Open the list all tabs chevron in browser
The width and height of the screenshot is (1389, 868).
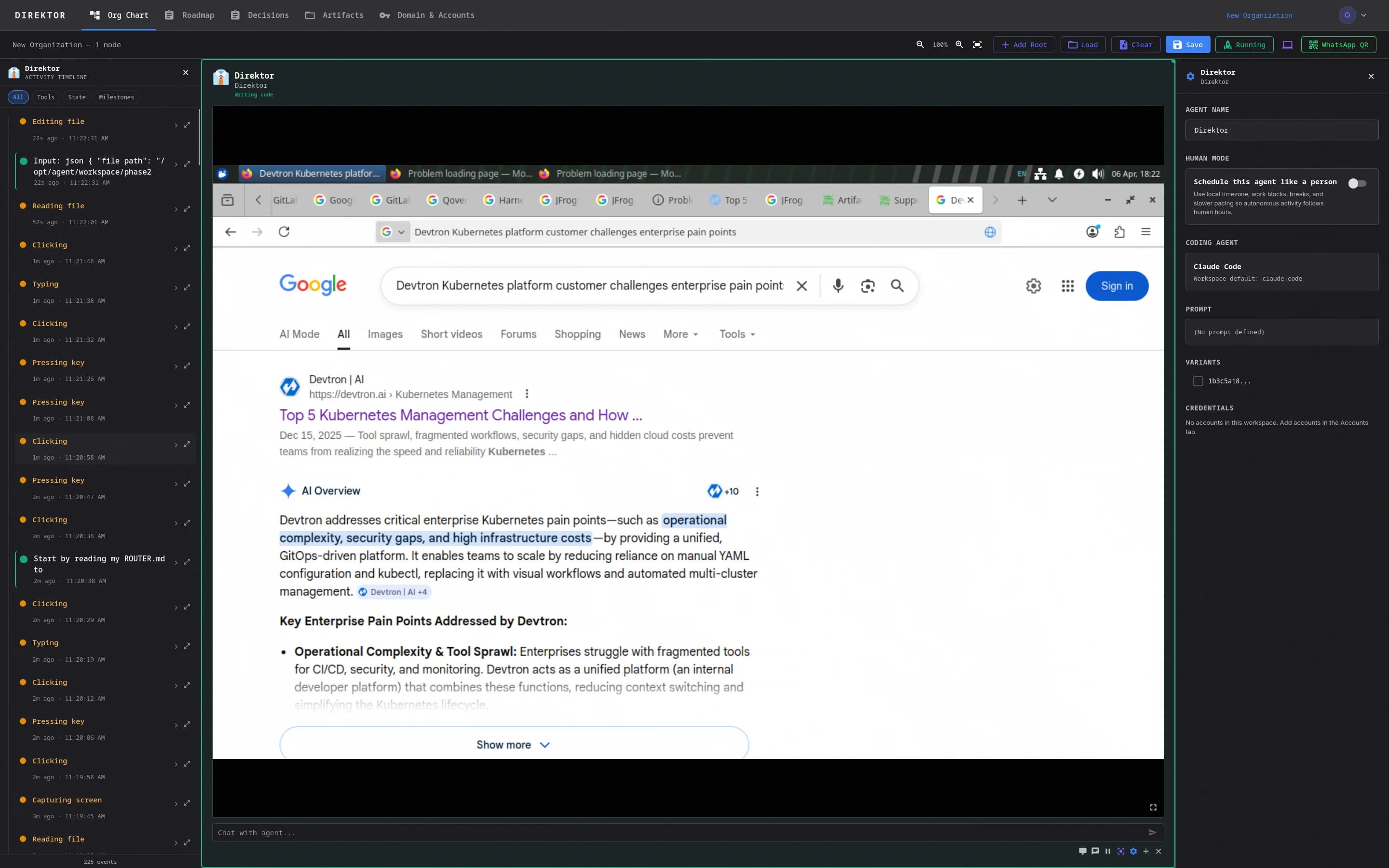(1052, 200)
